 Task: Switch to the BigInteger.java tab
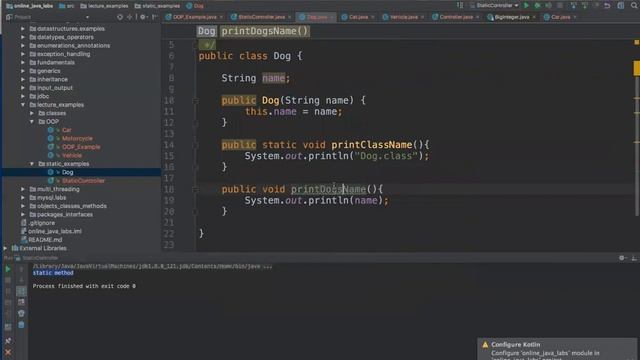point(511,17)
